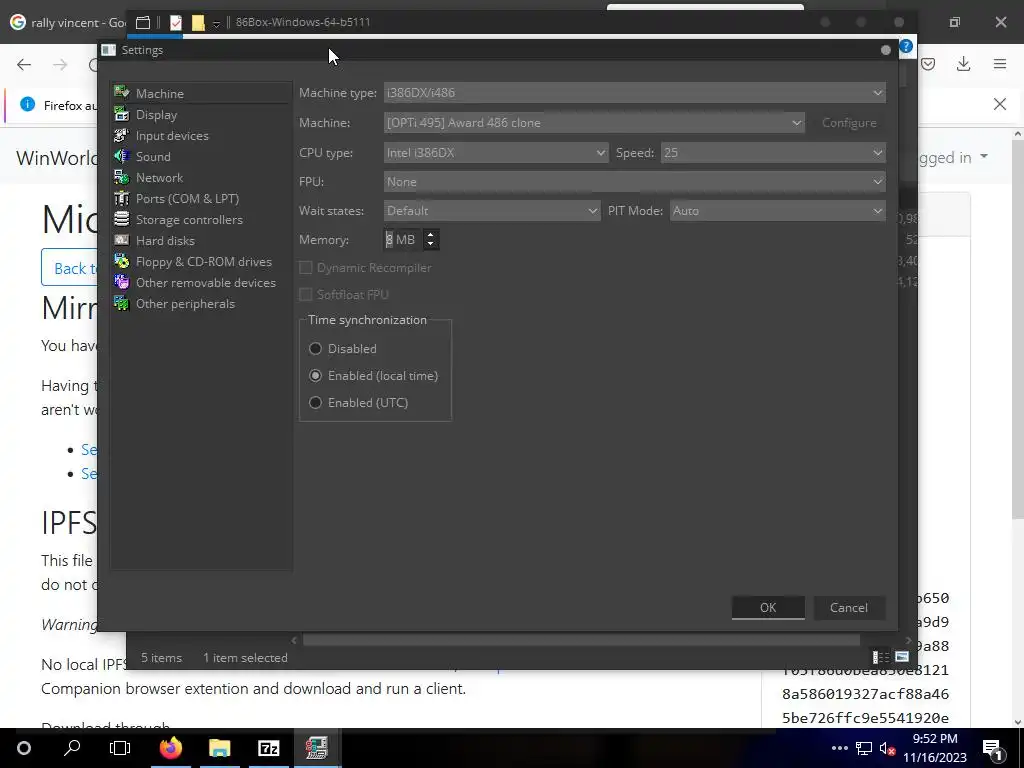Expand the Wait states dropdown
This screenshot has height=768, width=1024.
coord(492,210)
